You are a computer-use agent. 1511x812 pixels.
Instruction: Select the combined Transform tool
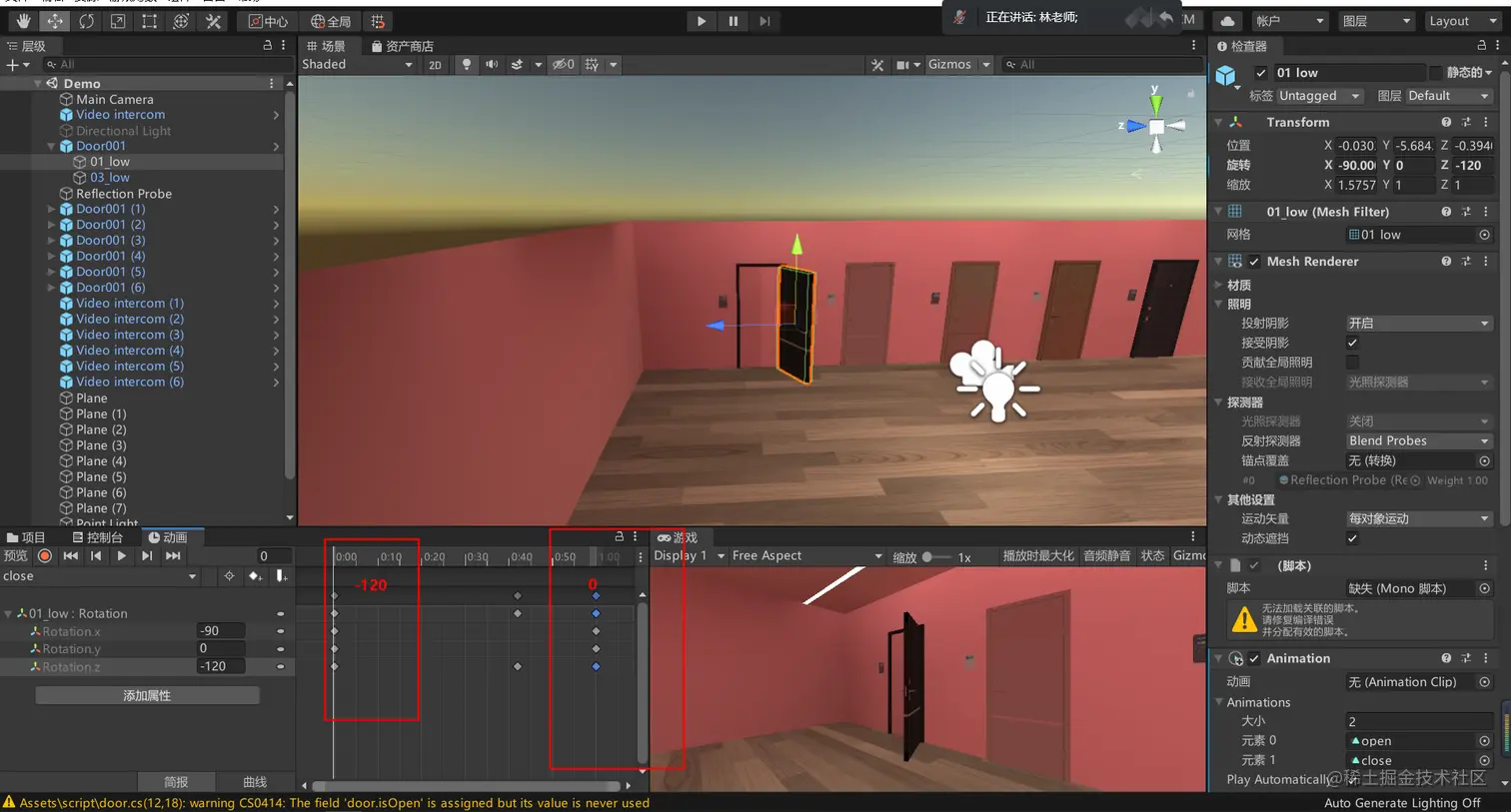pyautogui.click(x=181, y=21)
